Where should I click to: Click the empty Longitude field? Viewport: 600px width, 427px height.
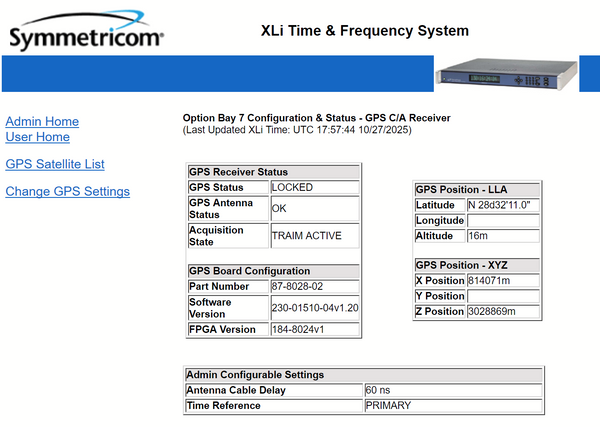(503, 220)
